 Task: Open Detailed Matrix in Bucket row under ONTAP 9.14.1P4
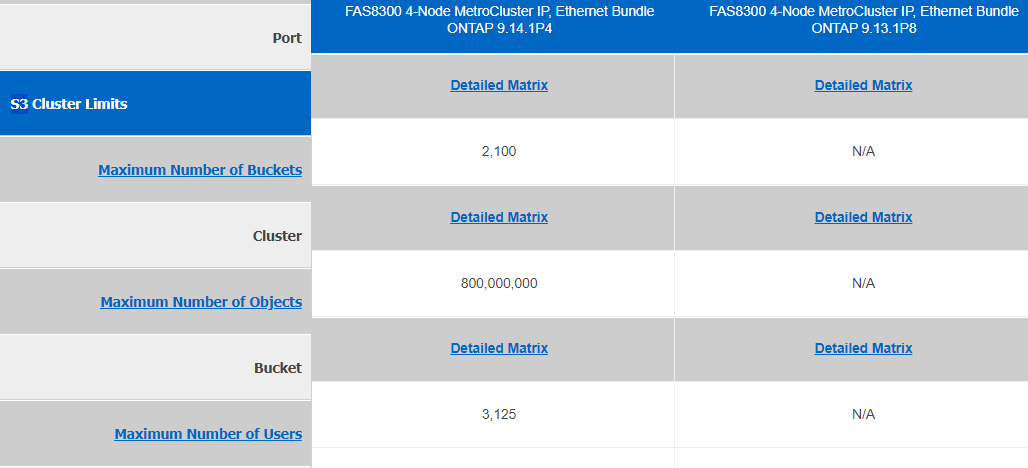(499, 348)
